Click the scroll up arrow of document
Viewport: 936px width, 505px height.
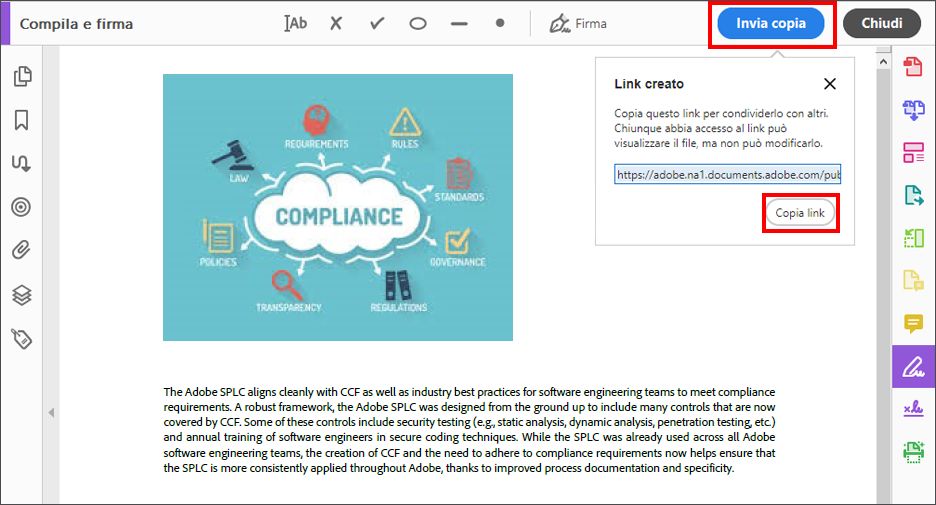pyautogui.click(x=883, y=61)
